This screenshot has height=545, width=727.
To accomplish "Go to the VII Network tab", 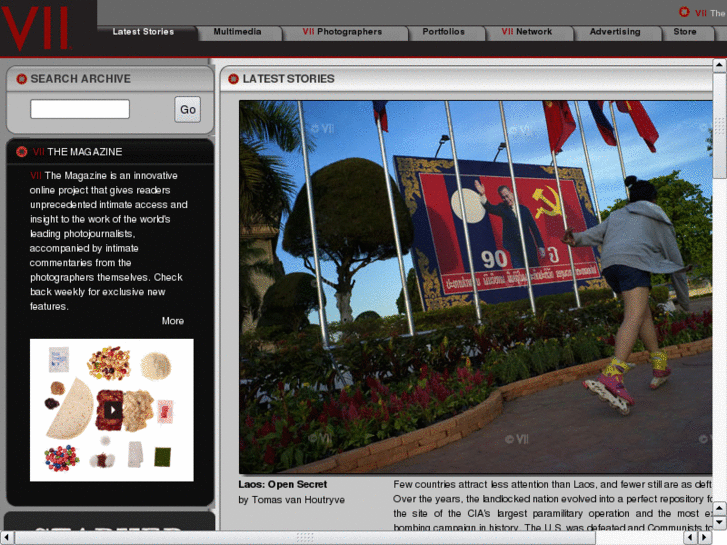I will pyautogui.click(x=527, y=32).
